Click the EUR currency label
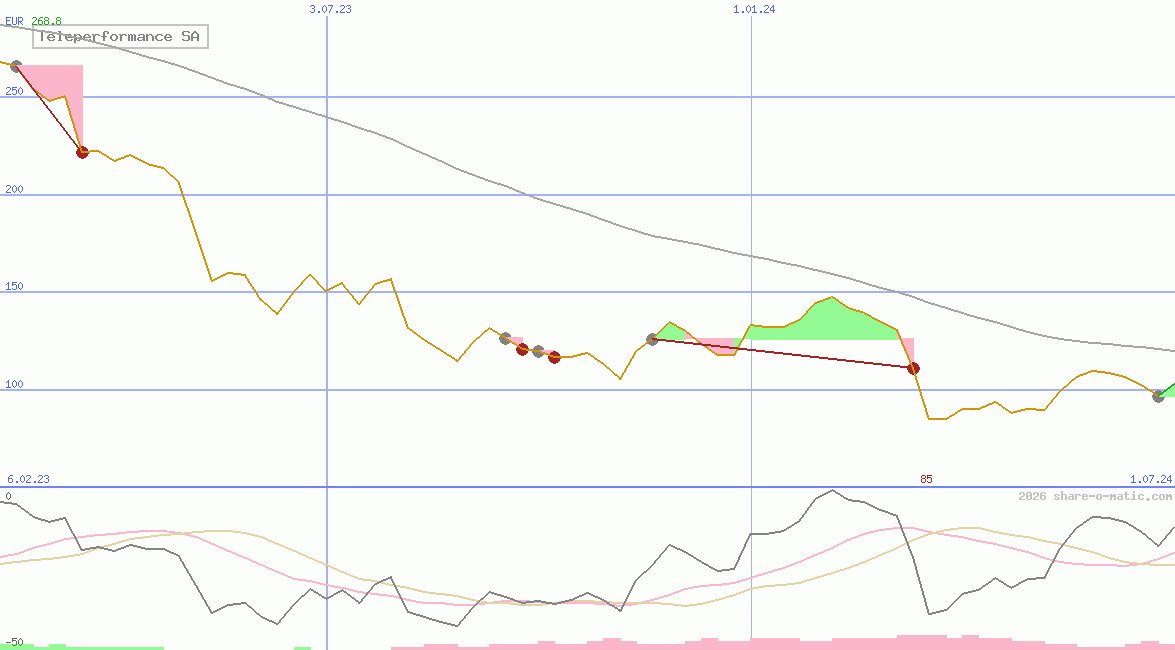 pos(15,21)
